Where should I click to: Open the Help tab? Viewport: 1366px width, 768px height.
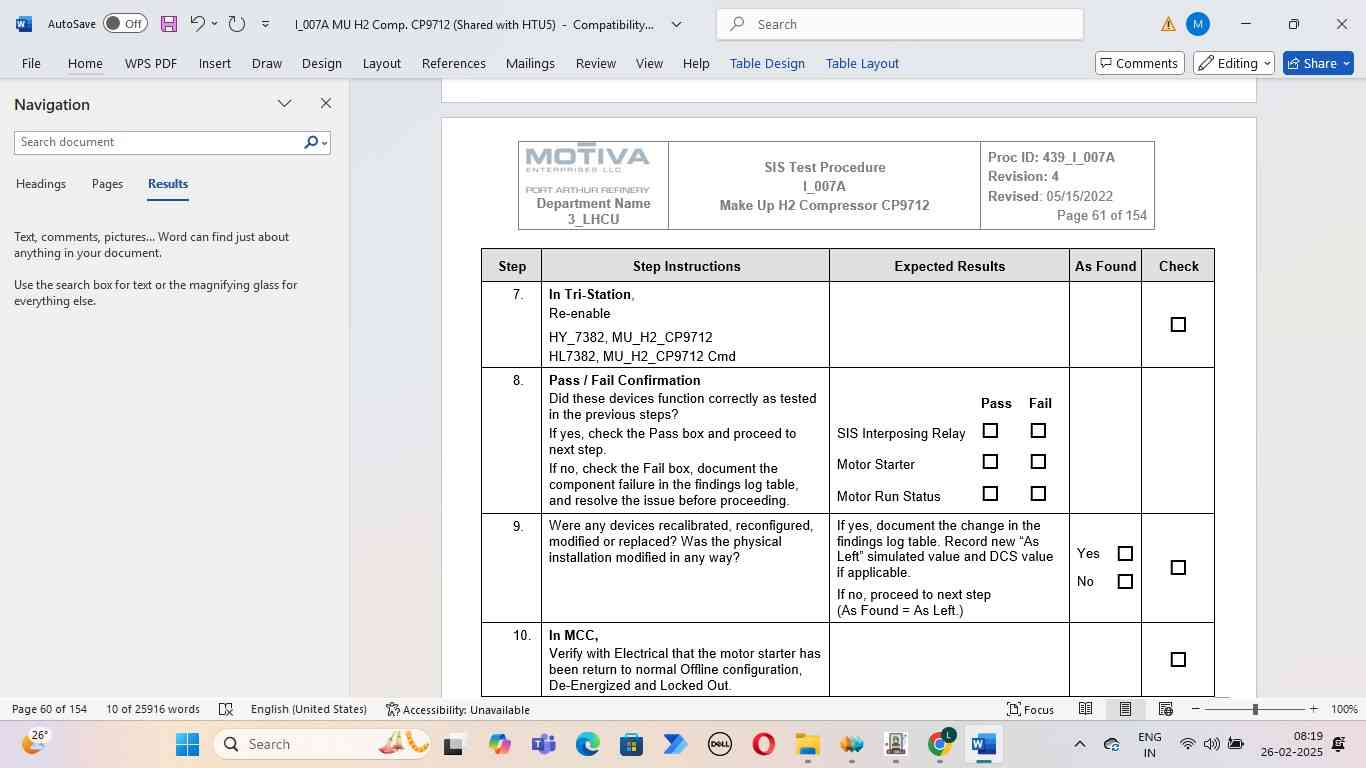696,63
